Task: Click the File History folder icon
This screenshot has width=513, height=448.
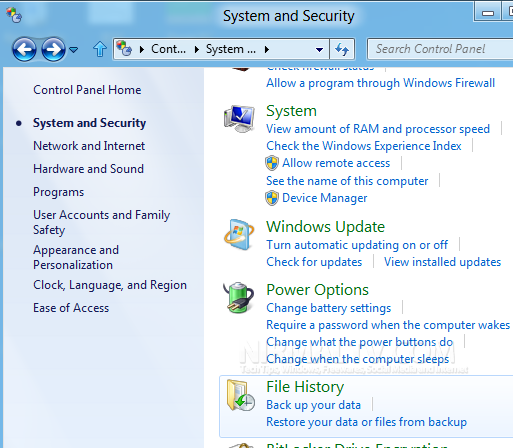Action: (x=240, y=396)
